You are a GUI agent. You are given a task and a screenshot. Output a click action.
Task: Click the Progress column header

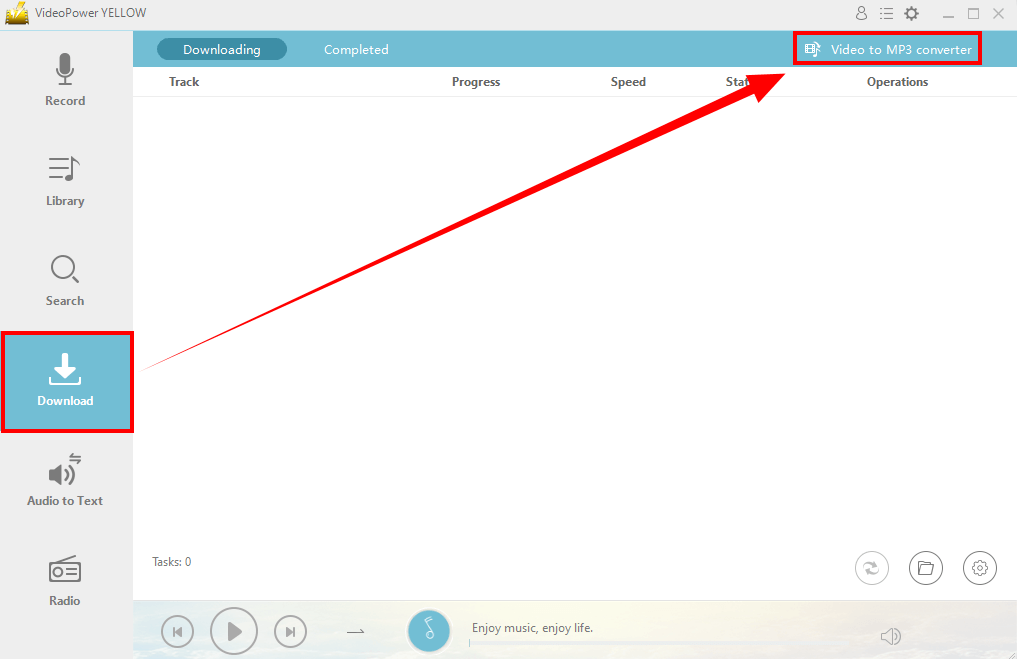pos(475,82)
